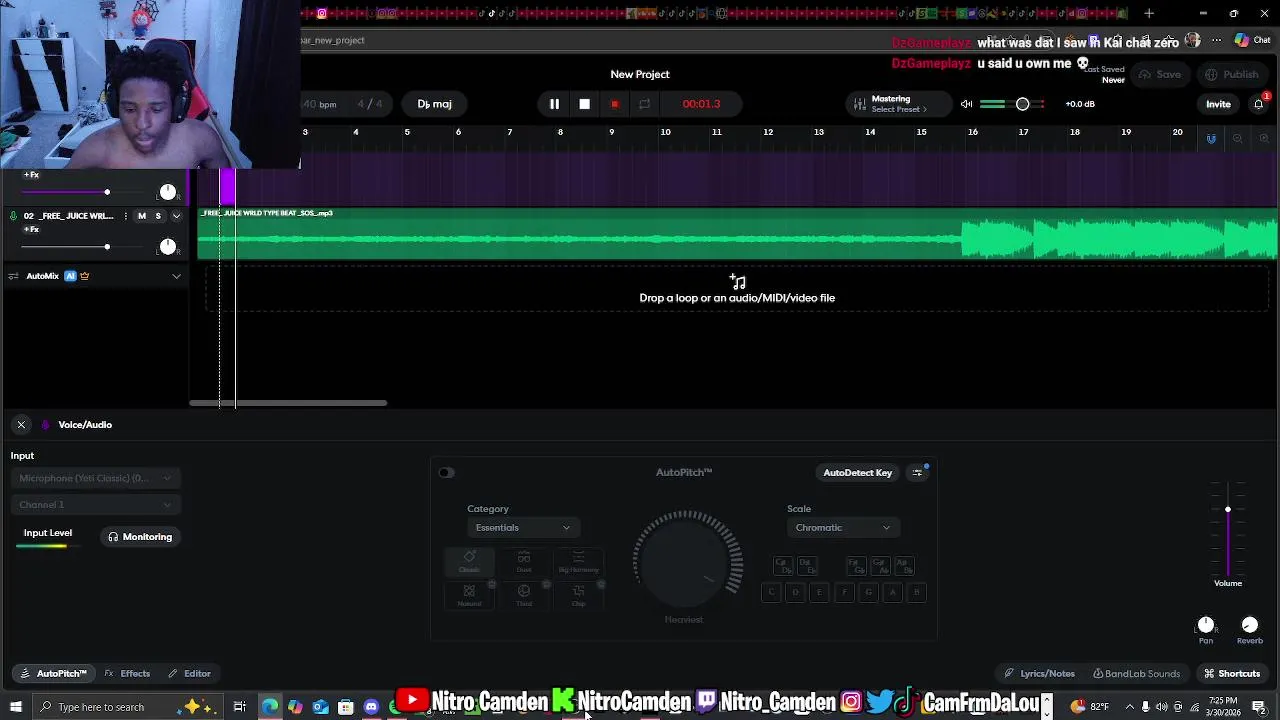Click purple voice track pan knob
This screenshot has width=1280, height=720.
(168, 192)
